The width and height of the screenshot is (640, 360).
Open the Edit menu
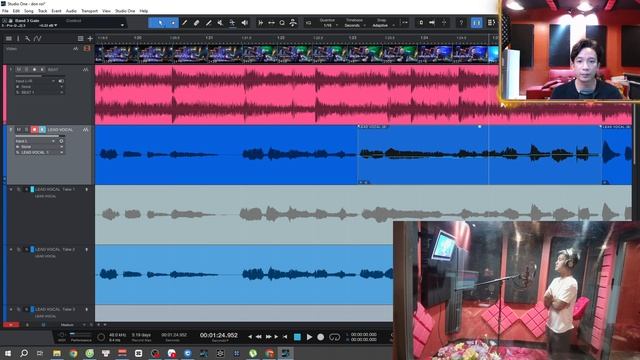click(x=16, y=11)
